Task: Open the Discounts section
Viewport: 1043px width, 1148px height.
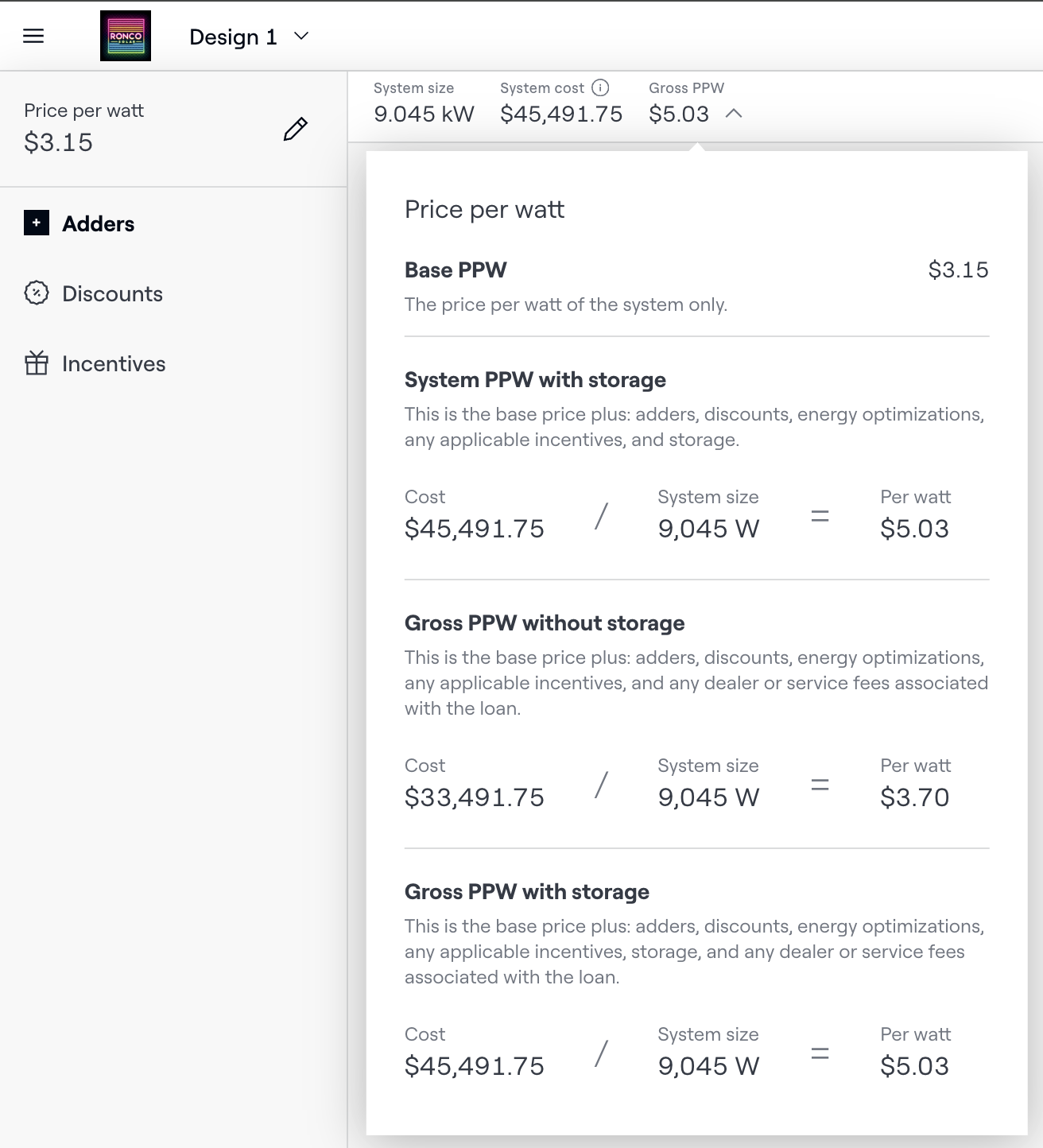Action: 112,294
